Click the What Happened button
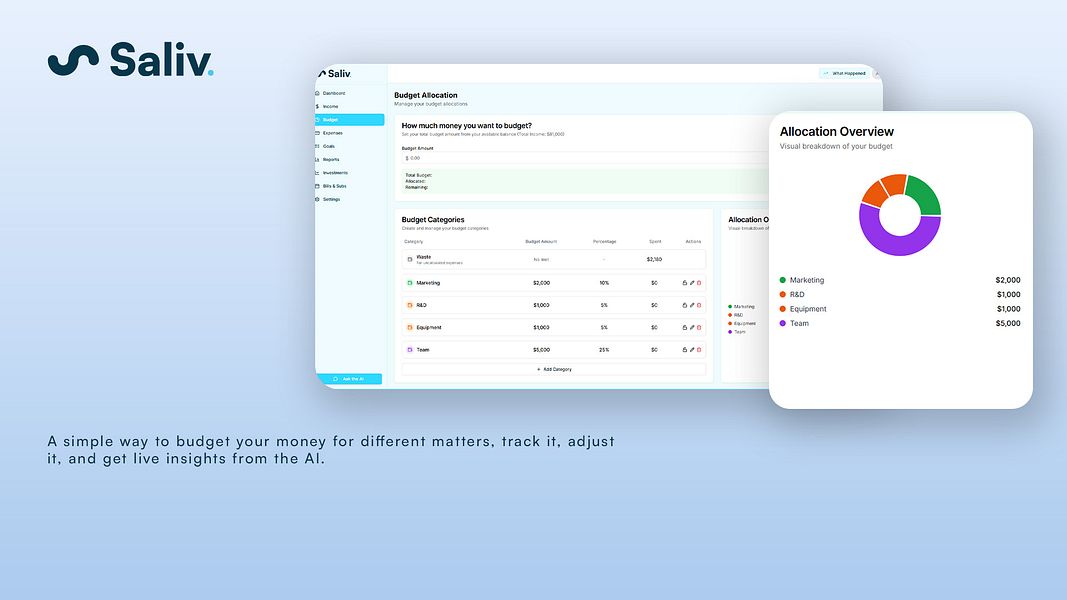The image size is (1067, 600). point(844,73)
